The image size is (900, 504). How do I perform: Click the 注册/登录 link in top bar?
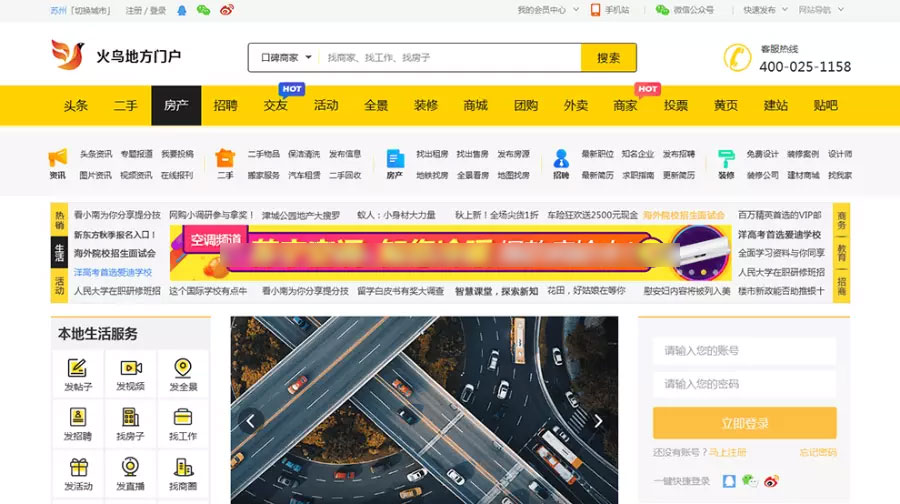click(146, 10)
